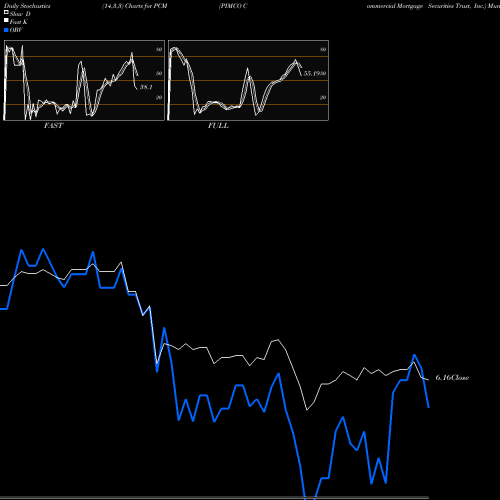Open the FAST stochastic chart thumbnail
This screenshot has width=500, height=500.
coord(84,80)
